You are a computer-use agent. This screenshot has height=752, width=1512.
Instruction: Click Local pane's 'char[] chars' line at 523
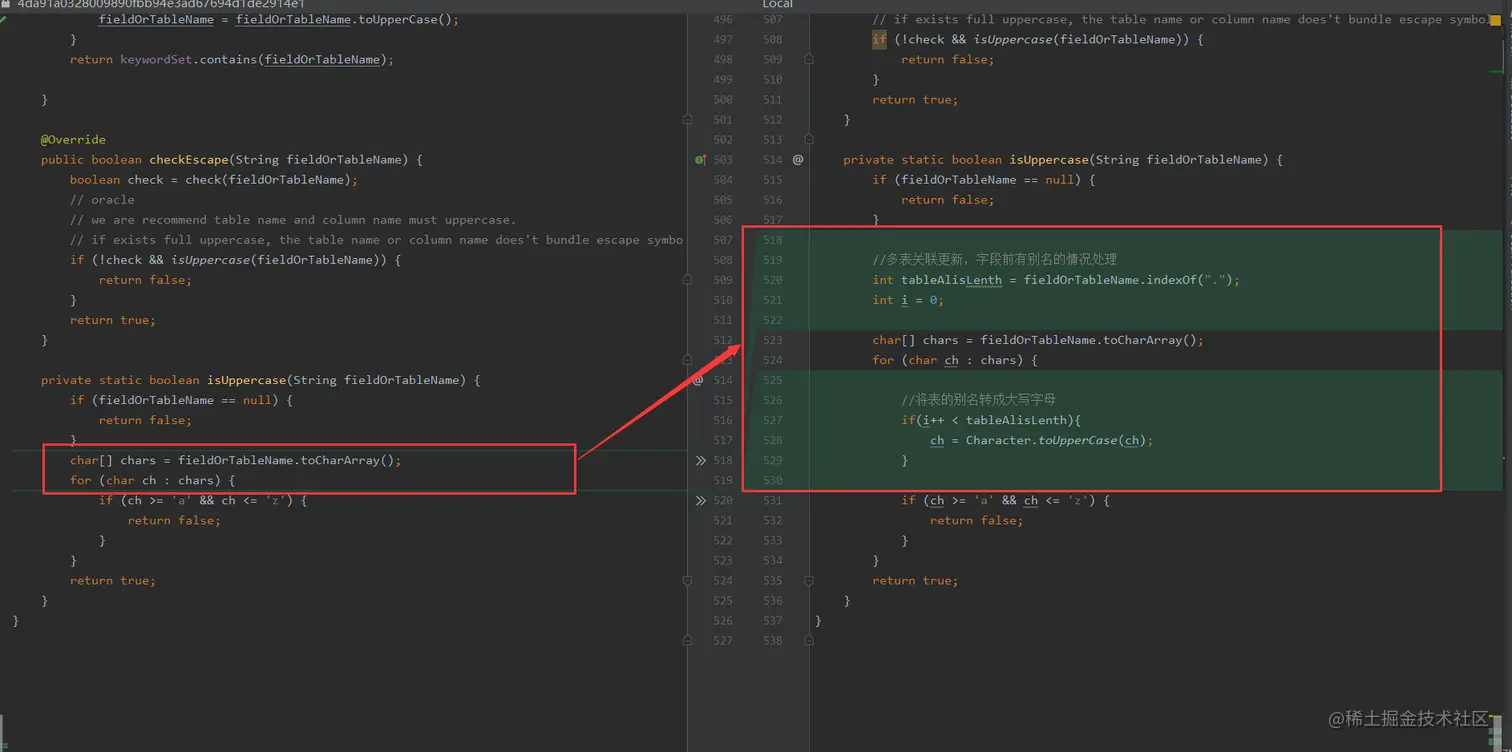1038,340
